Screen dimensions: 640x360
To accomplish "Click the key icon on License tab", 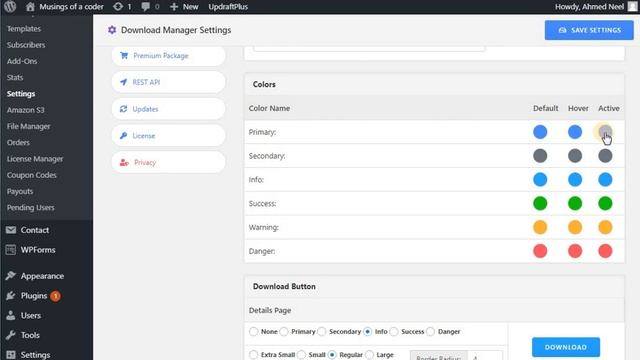I will click(x=123, y=136).
